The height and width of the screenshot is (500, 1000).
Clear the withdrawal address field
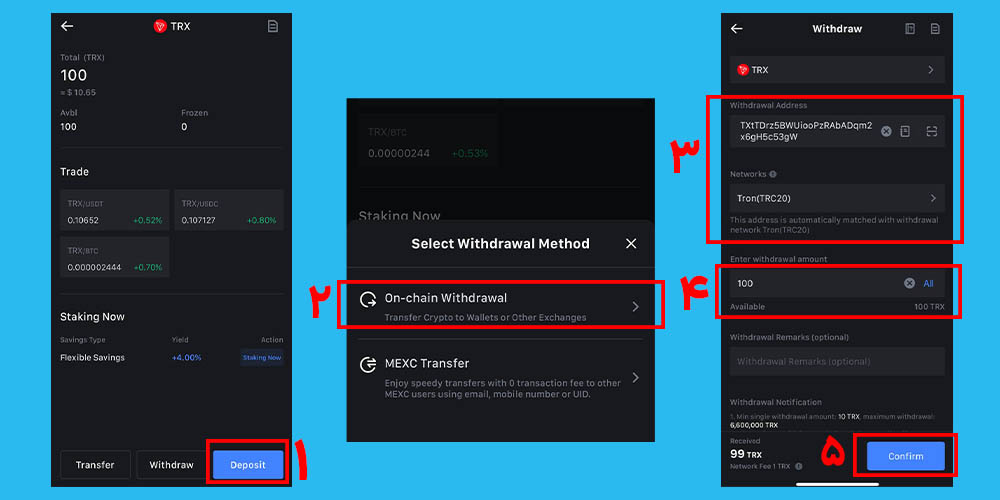coord(886,131)
